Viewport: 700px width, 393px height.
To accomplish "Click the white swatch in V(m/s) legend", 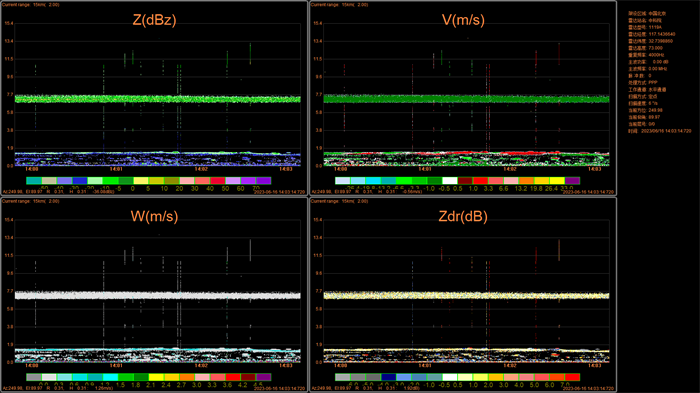I will (450, 180).
